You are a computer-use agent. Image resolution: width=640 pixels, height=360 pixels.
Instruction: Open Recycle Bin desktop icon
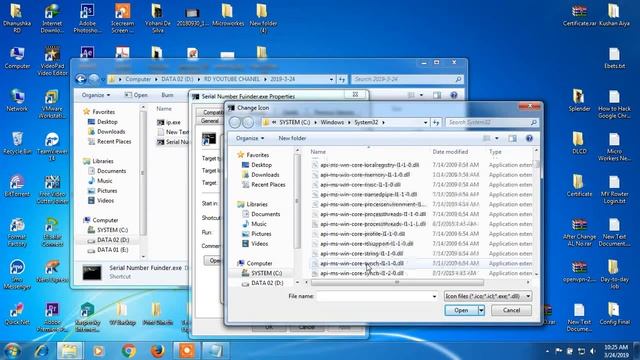[x=17, y=143]
